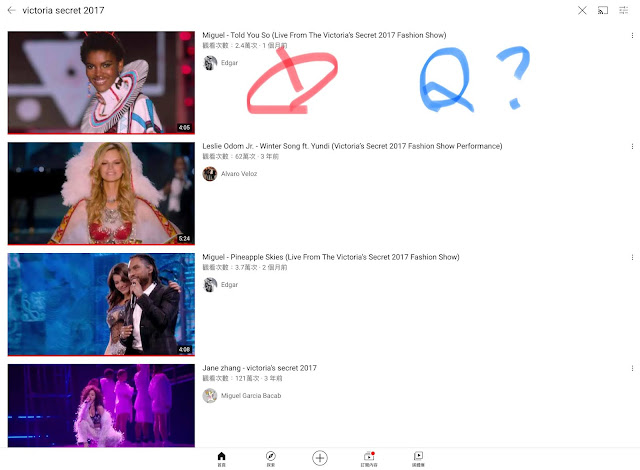This screenshot has height=470, width=640.
Task: Clear search with the X icon
Action: 582,10
